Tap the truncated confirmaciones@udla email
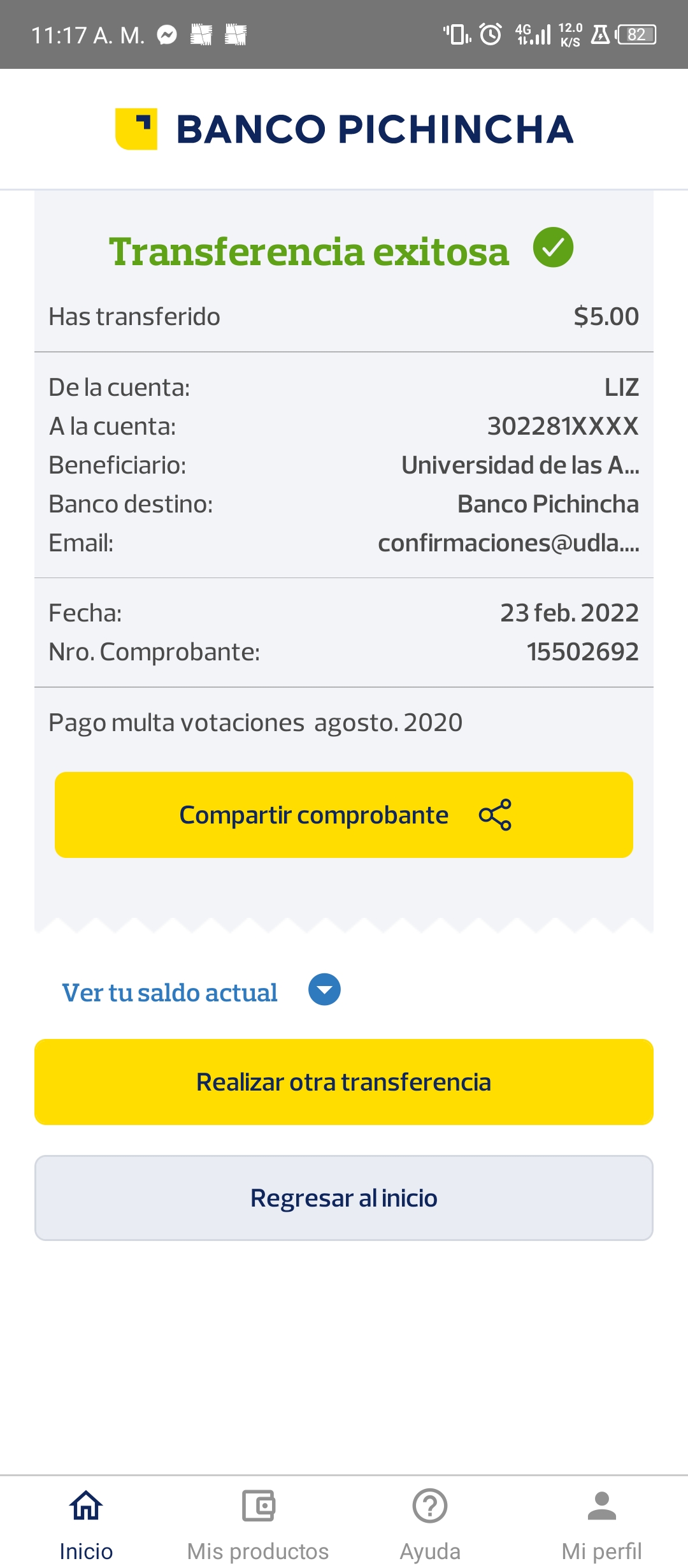Screen dimensions: 688x1568 point(508,543)
